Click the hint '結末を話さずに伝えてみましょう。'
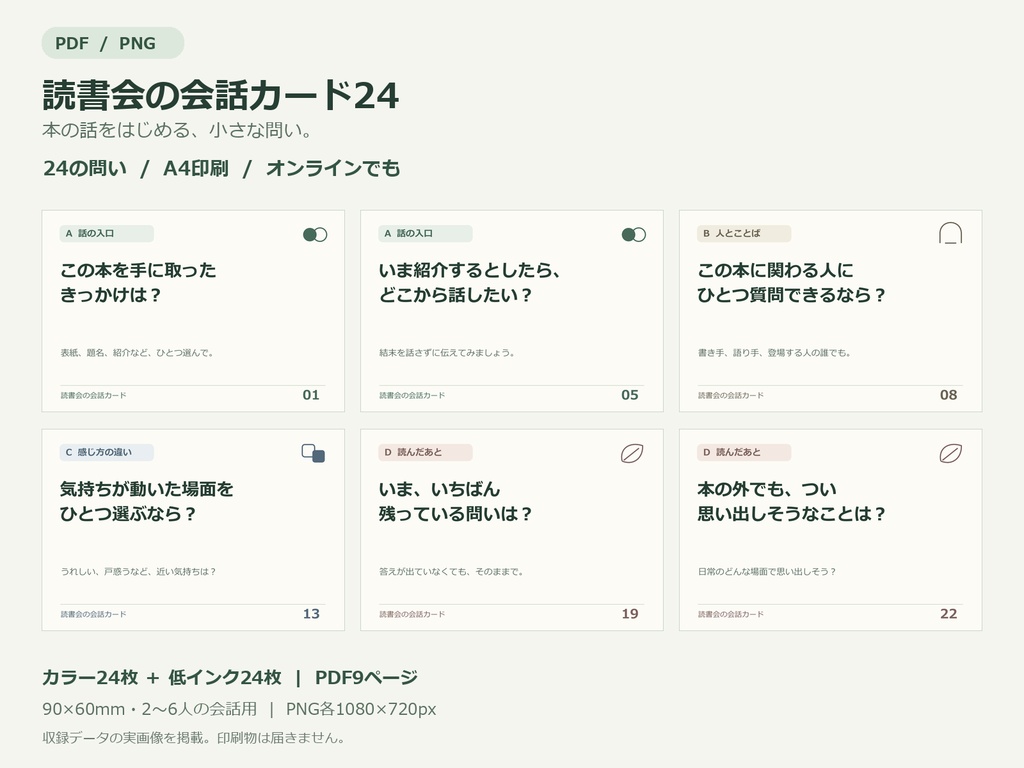 pos(447,353)
